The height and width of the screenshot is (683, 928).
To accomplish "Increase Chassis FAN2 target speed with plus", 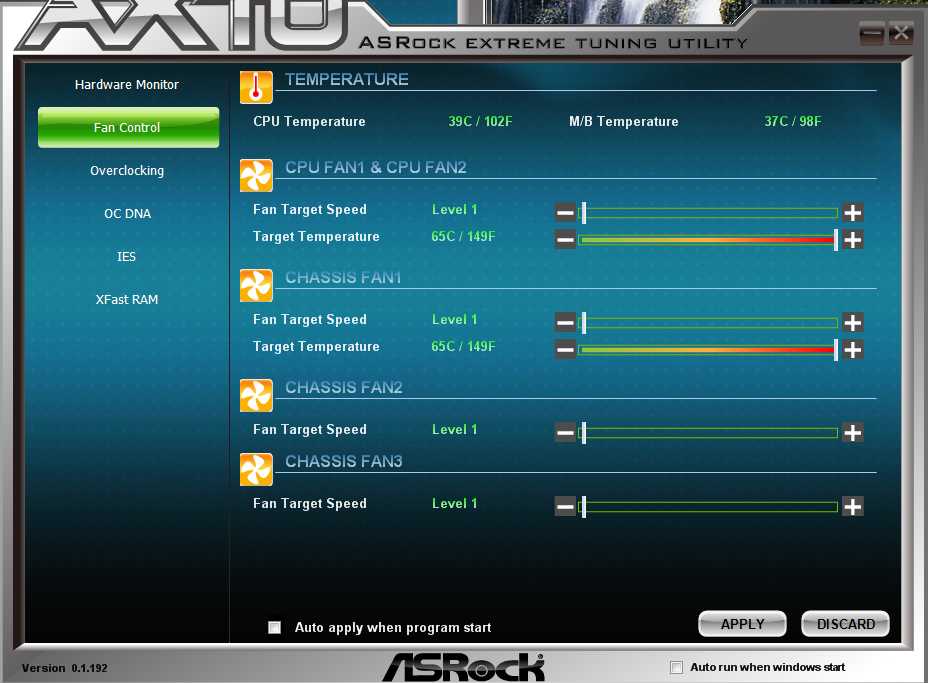I will coord(853,433).
